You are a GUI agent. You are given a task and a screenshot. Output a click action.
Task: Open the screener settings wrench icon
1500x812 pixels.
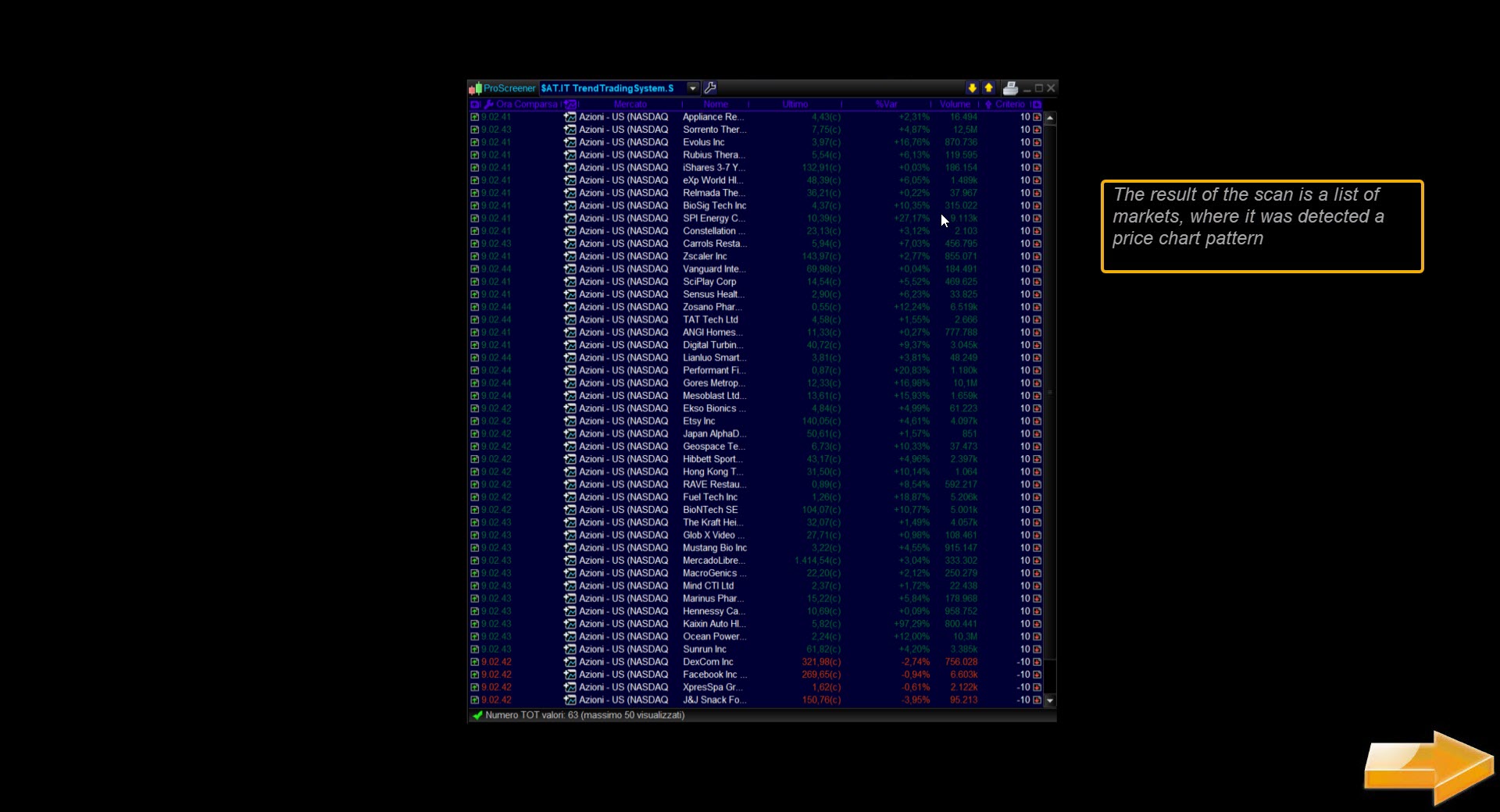[x=710, y=88]
